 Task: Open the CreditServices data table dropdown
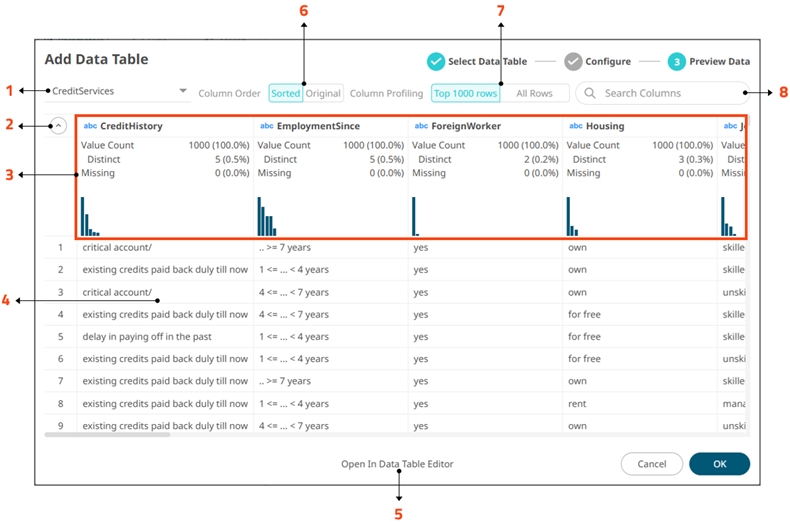[x=183, y=91]
